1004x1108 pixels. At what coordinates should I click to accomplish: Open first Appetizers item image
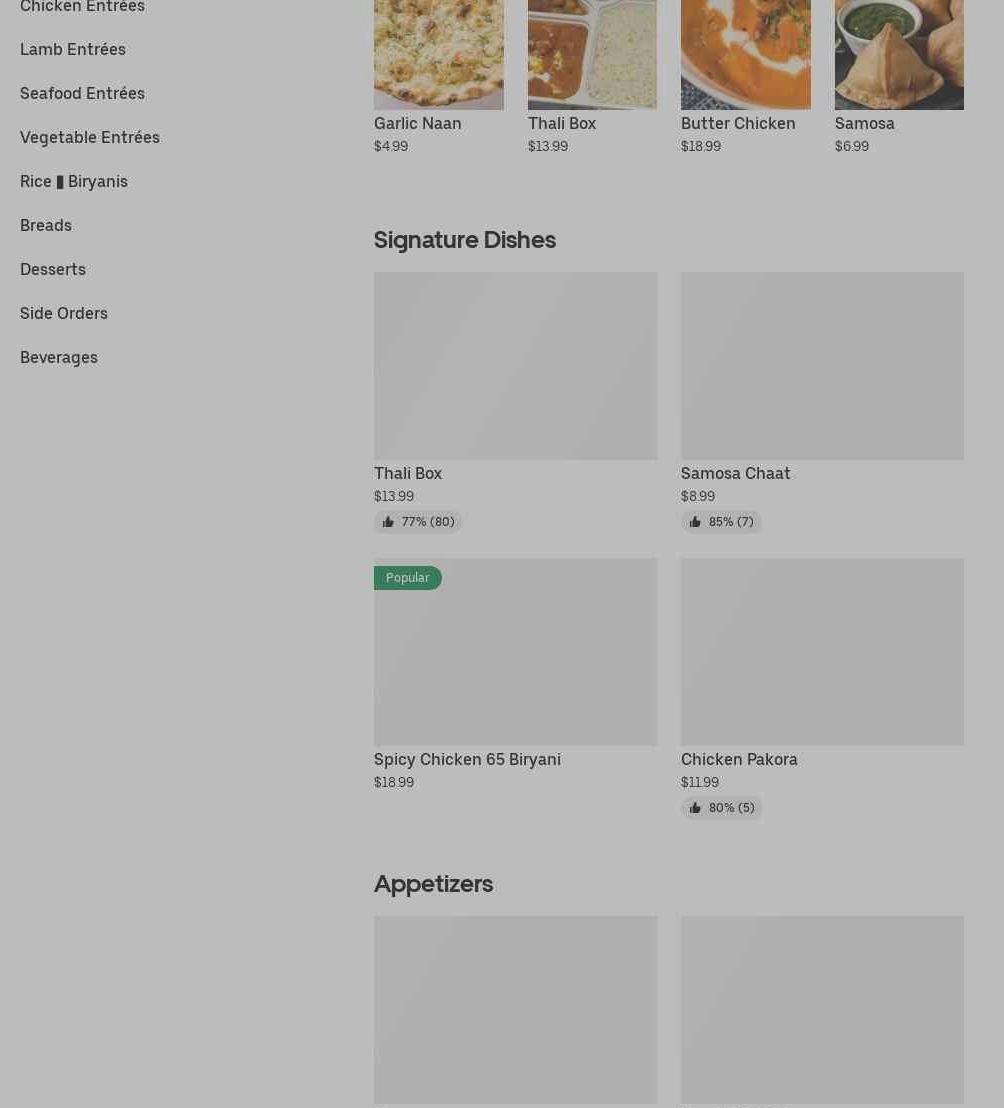[x=515, y=1009]
